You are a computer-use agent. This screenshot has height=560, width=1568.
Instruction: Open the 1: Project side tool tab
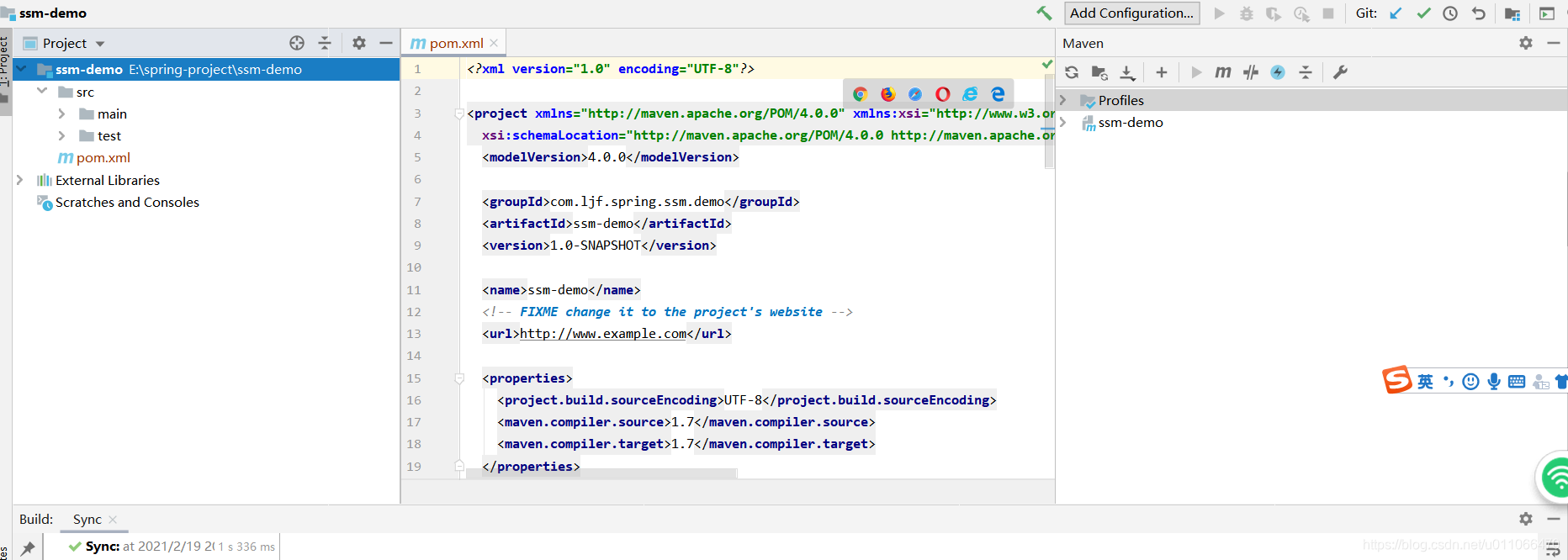(5, 60)
